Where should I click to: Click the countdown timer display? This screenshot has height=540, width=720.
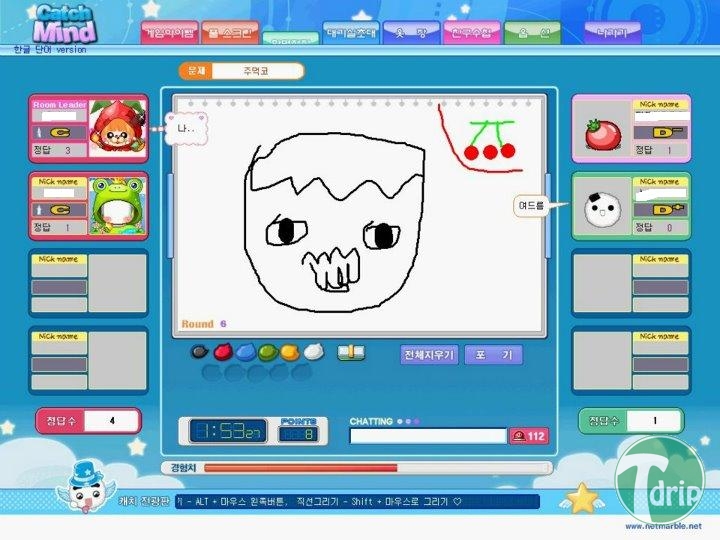(227, 431)
